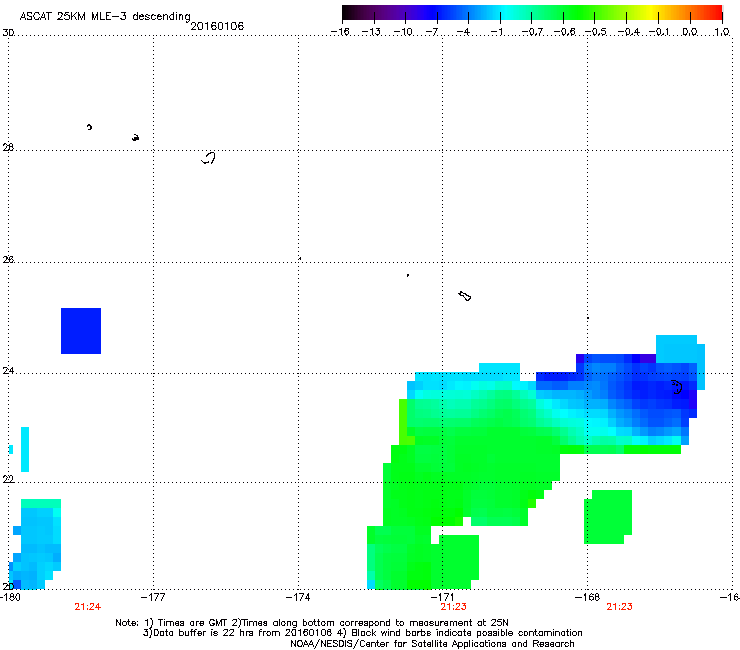
Task: Click the longitude label -174
Action: (298, 598)
